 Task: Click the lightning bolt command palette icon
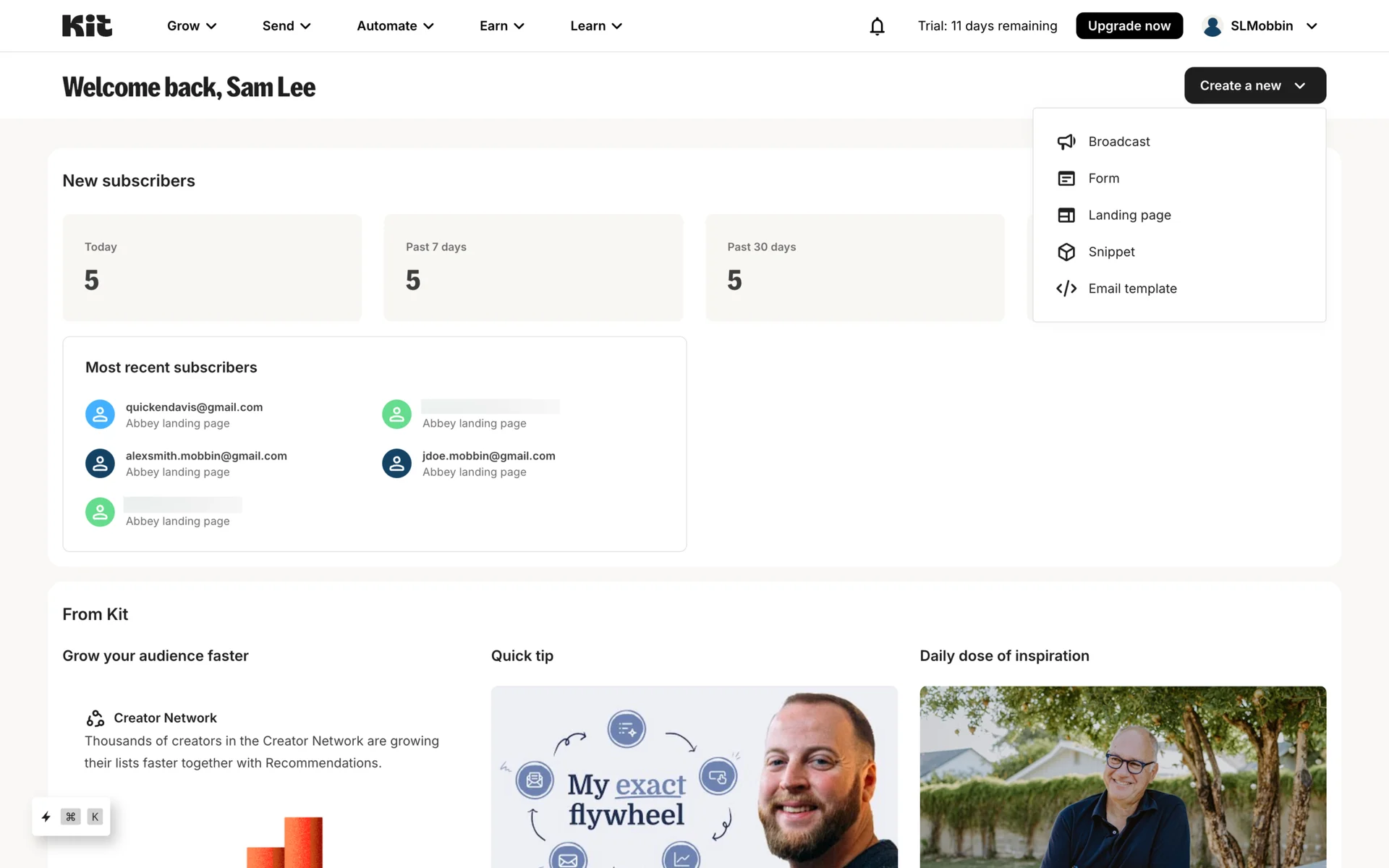(46, 817)
